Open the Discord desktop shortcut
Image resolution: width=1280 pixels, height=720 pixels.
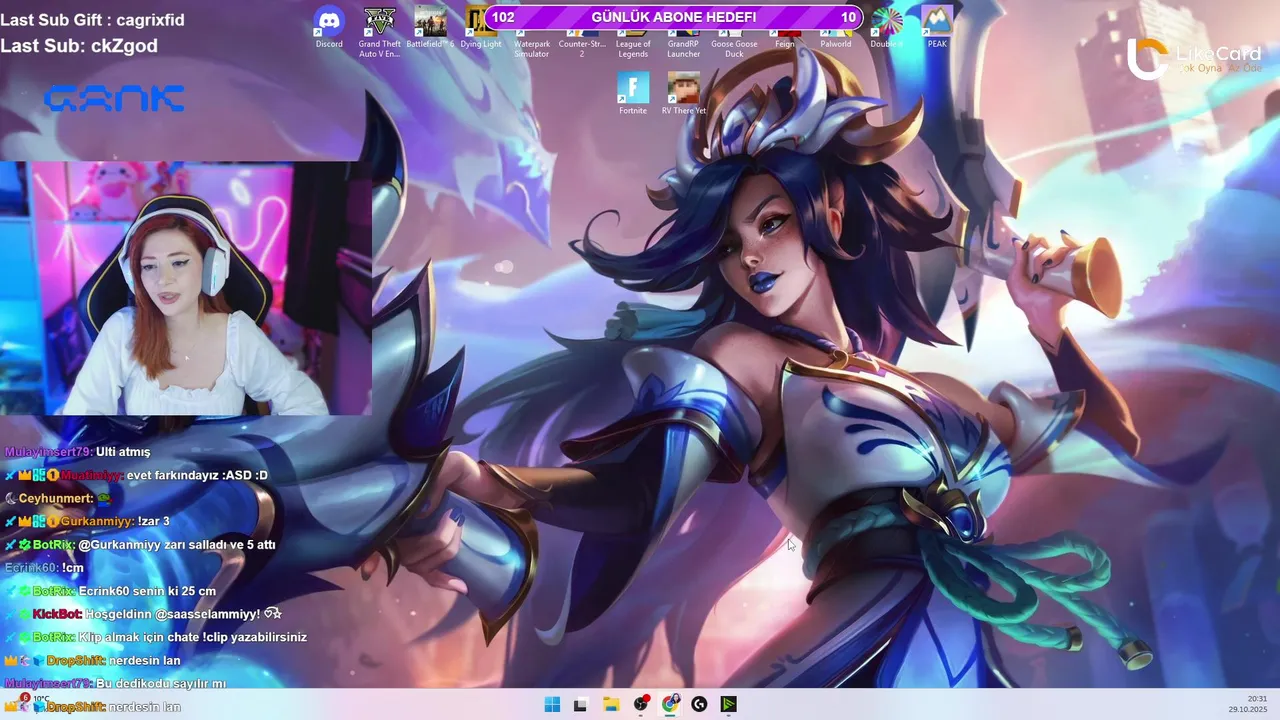pos(329,27)
